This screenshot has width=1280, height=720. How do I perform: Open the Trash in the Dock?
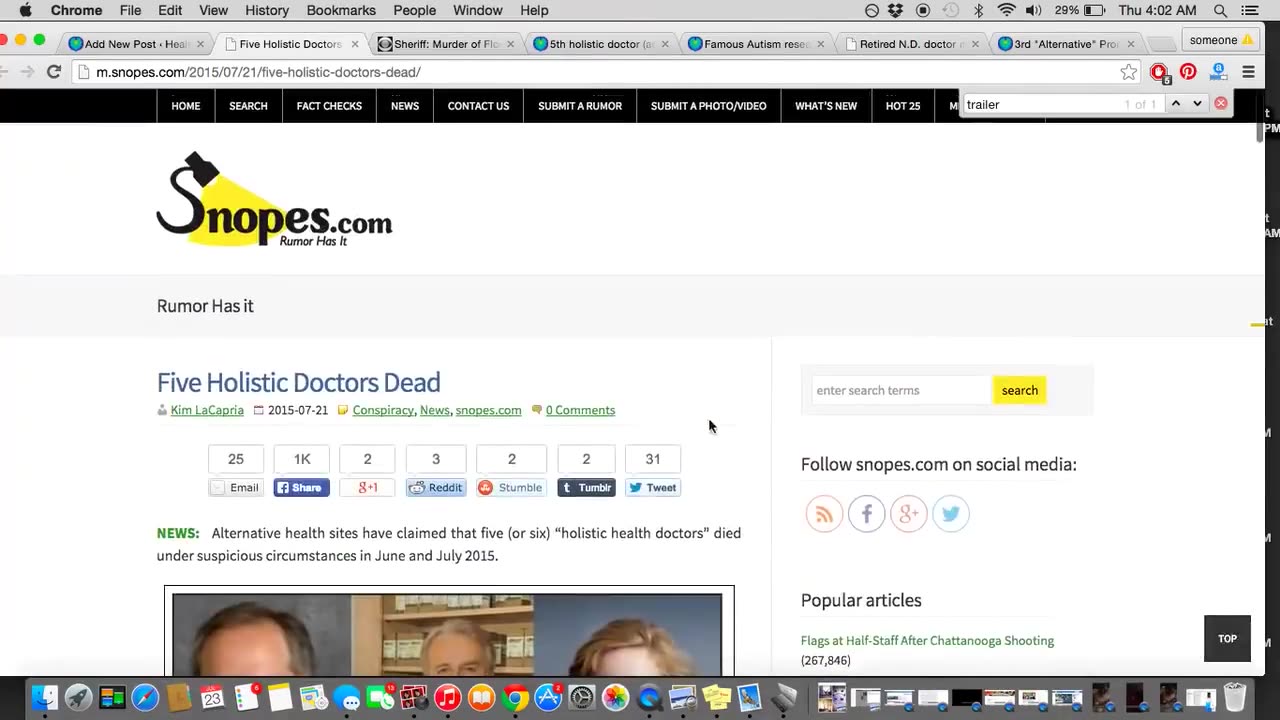click(1235, 697)
